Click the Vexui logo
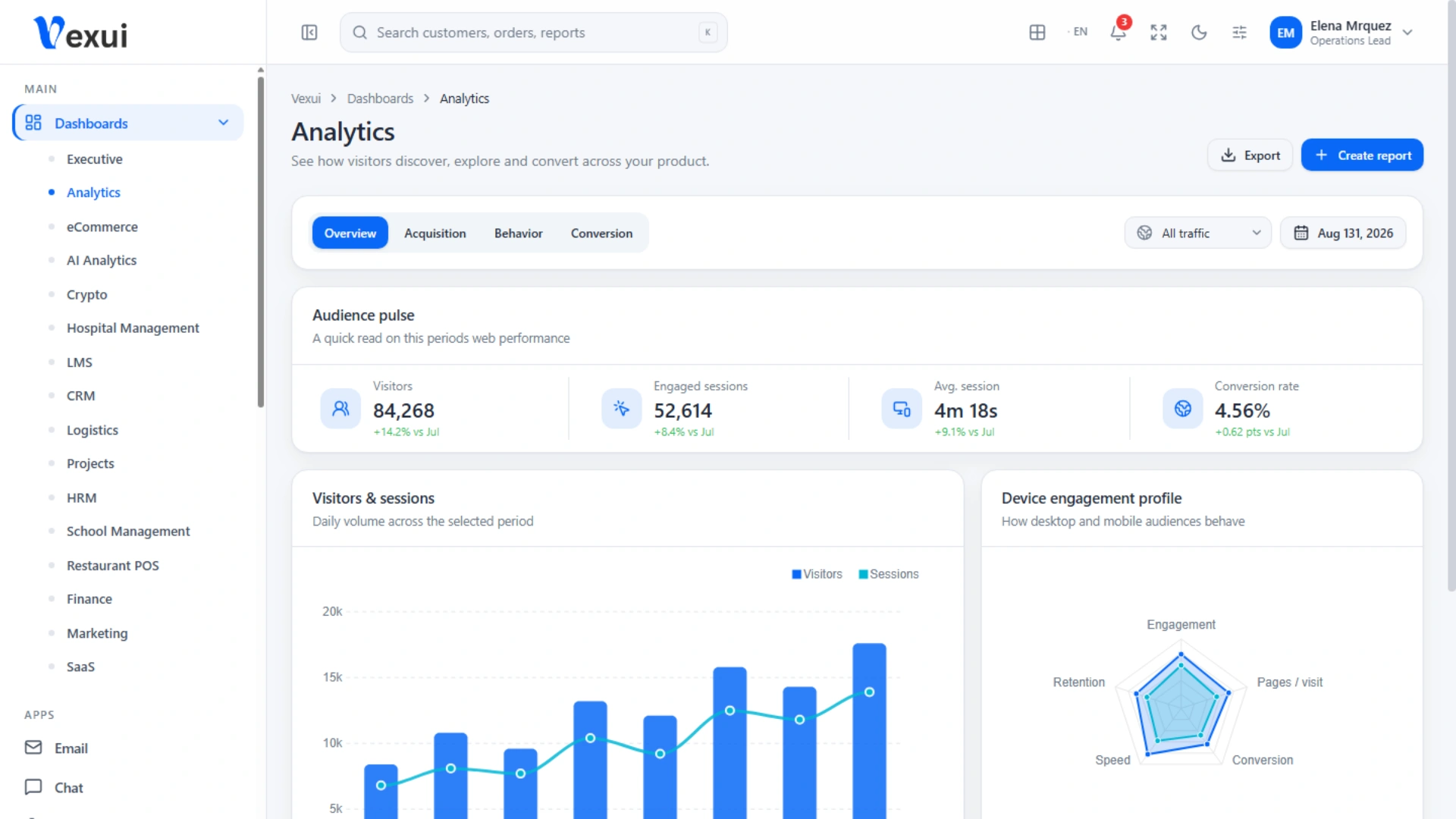The image size is (1456, 819). 80,33
